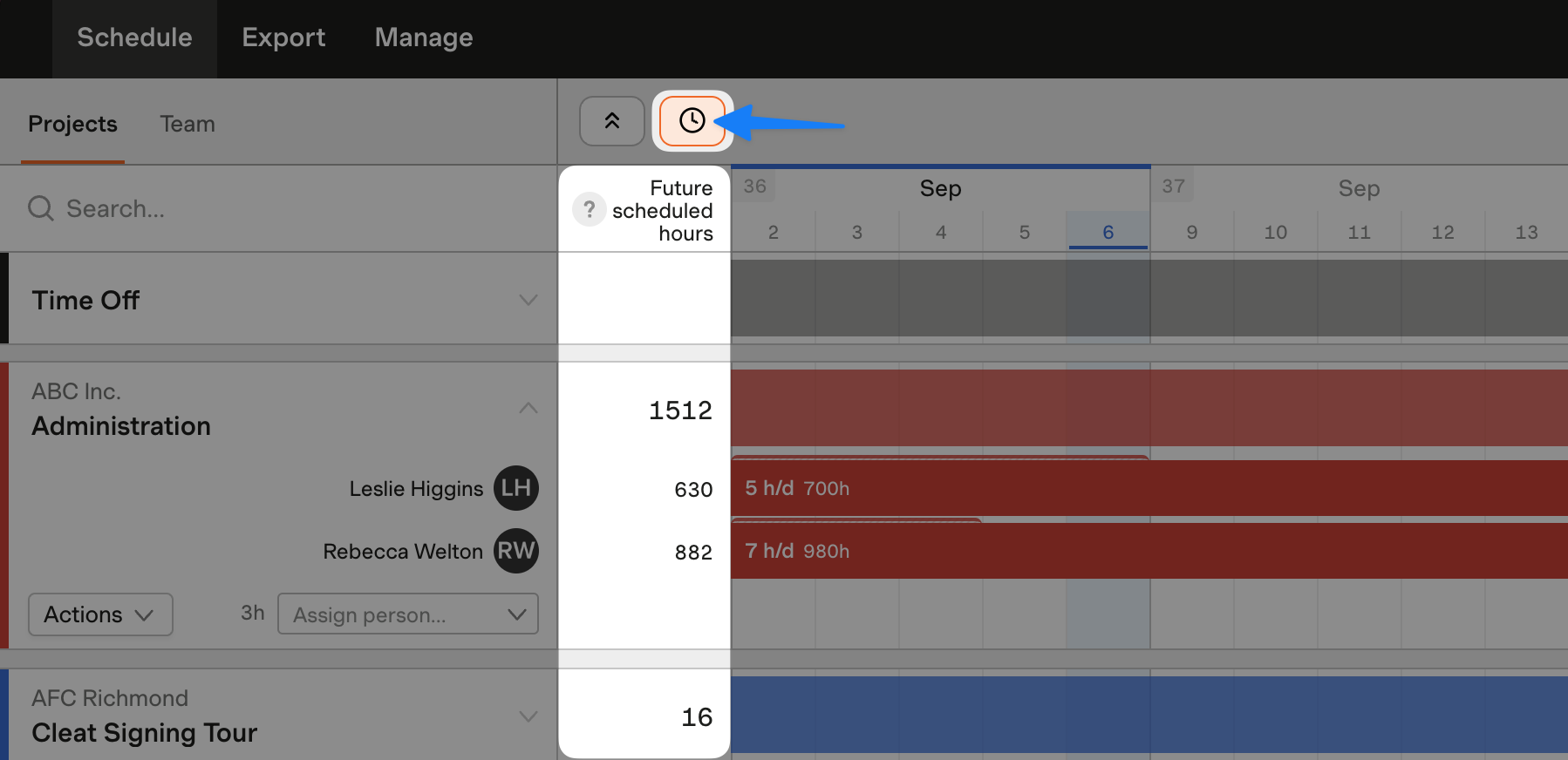Open the Actions dropdown
Viewport: 1568px width, 760px height.
[x=100, y=614]
